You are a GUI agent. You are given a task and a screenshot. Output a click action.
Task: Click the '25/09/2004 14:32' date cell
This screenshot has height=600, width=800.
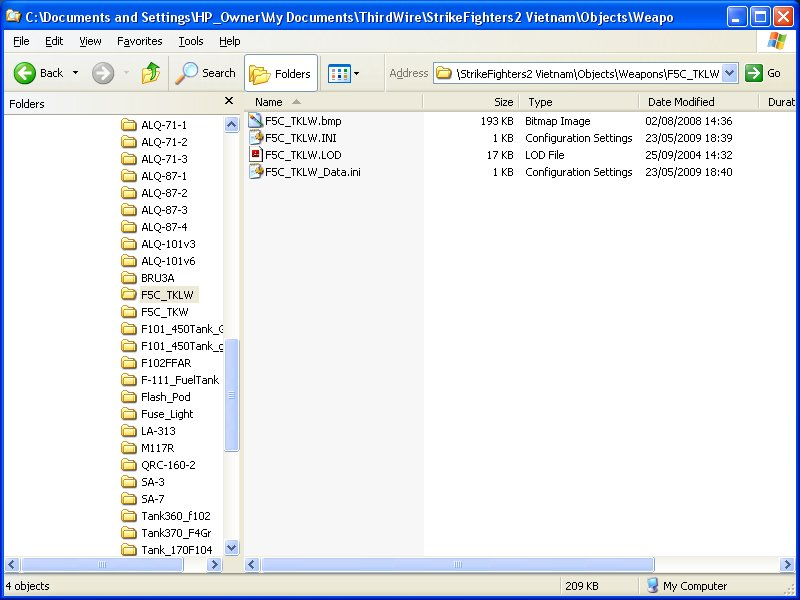pos(689,155)
